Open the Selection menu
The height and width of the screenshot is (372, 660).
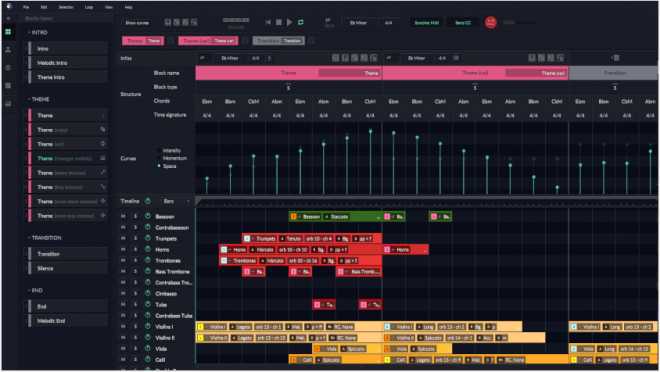click(x=66, y=7)
